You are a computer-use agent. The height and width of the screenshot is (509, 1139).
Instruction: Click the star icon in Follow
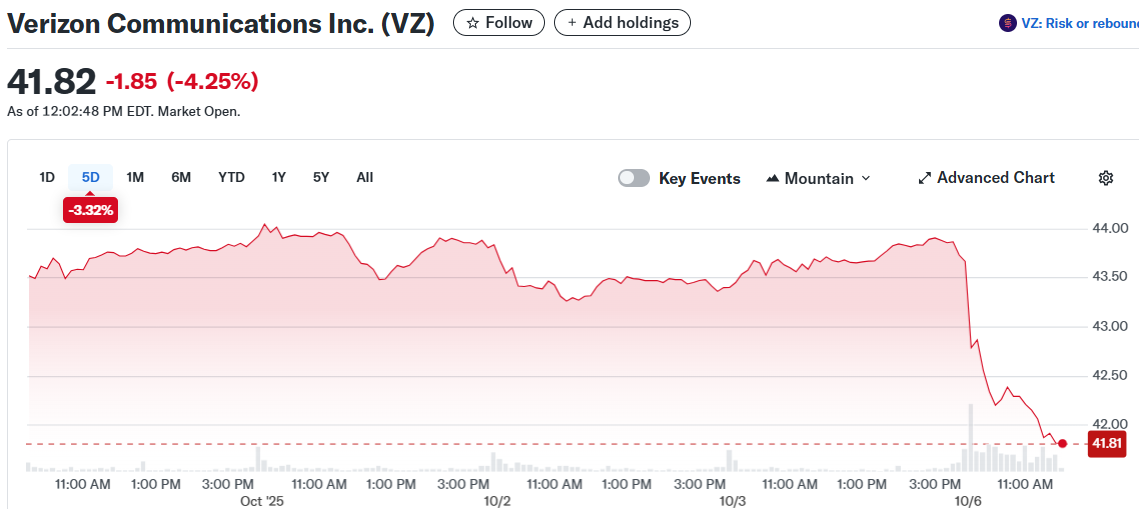[473, 23]
